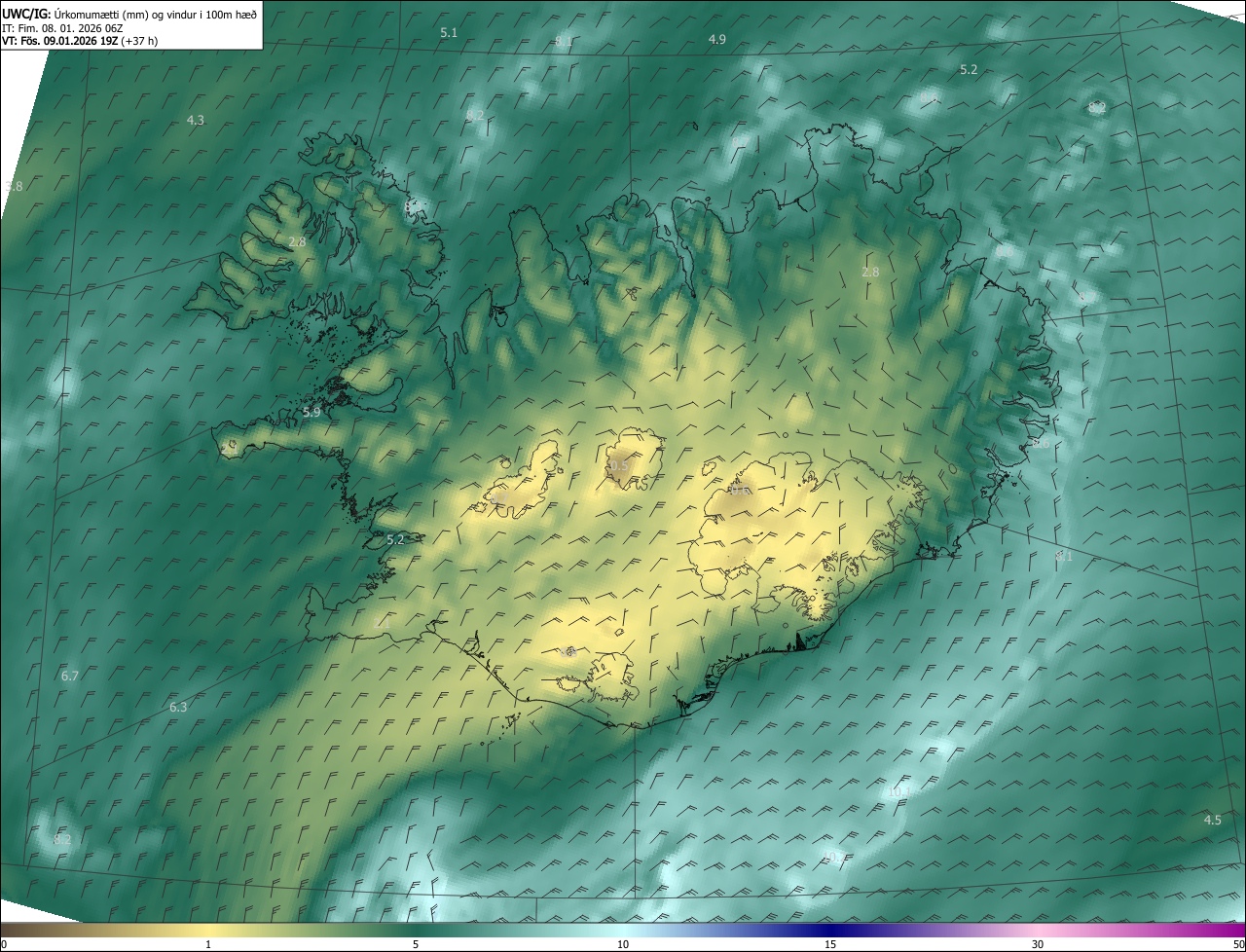This screenshot has height=952, width=1246.
Task: Pick the pale pink band of the colour scale
Action: [x=1038, y=930]
